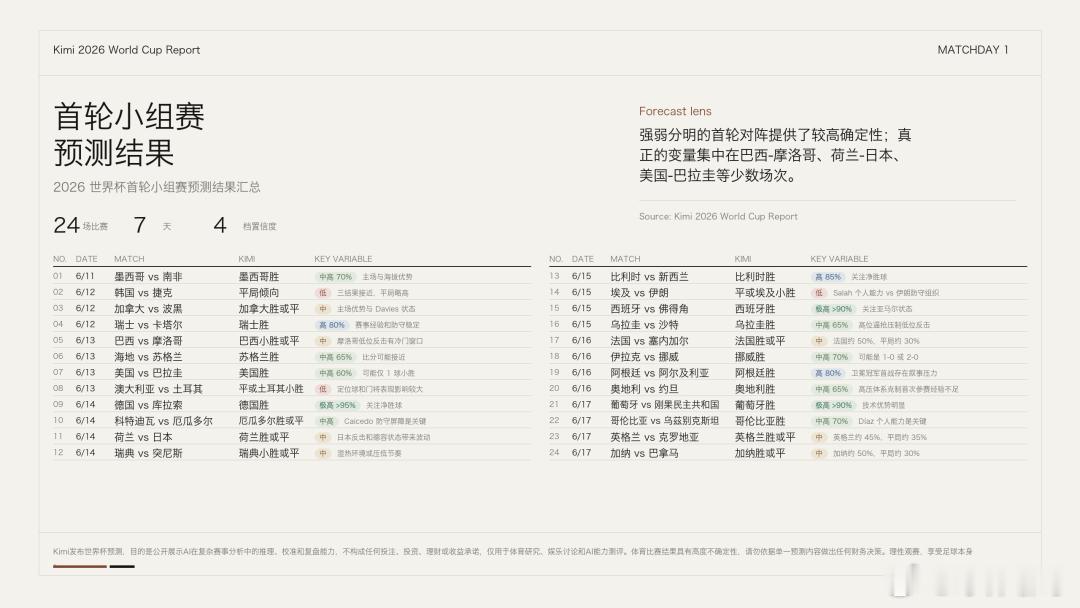Select match 科特迪瓦 vs 厄瓜多尔

tap(163, 421)
